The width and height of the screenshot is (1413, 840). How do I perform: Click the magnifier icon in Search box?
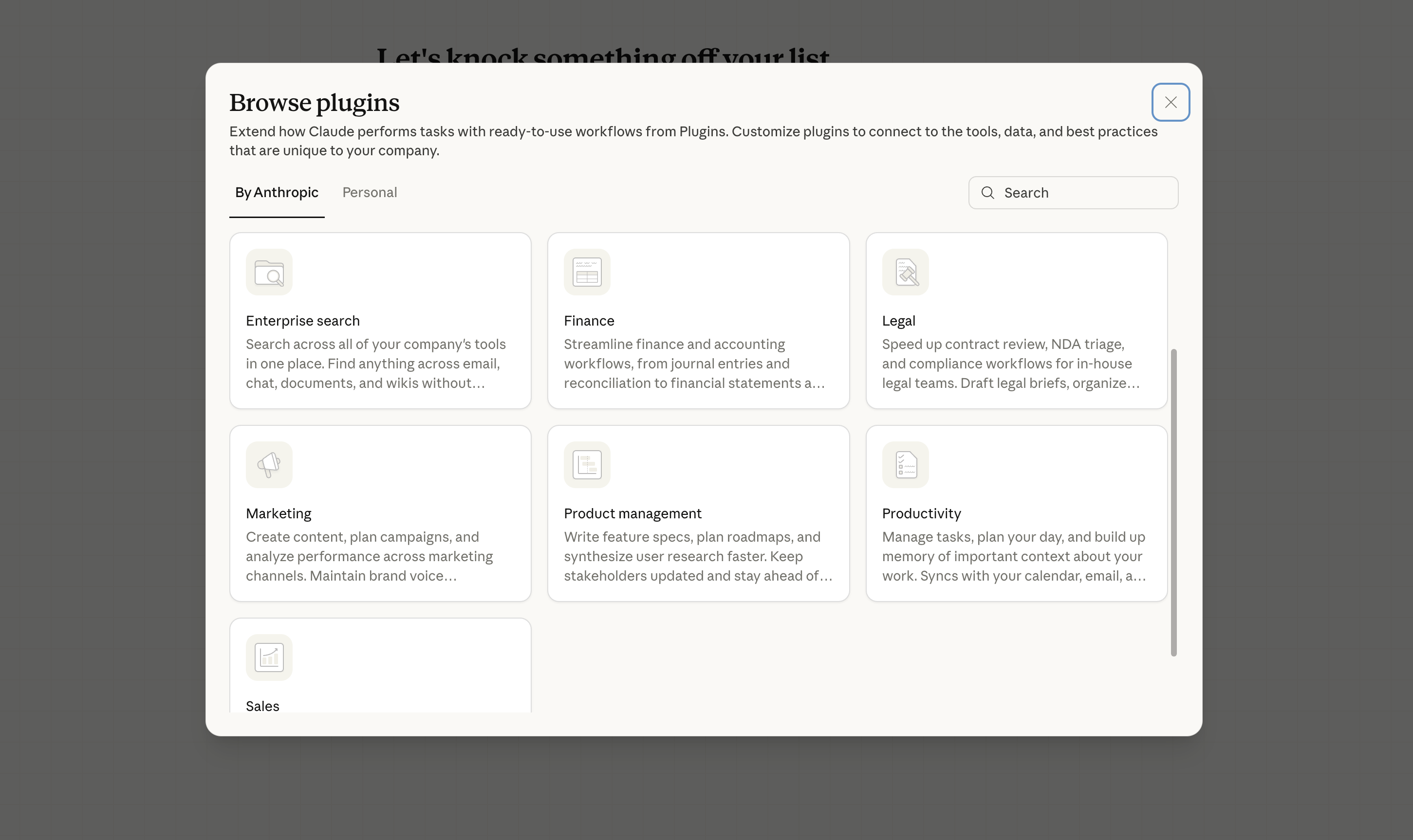(x=987, y=193)
